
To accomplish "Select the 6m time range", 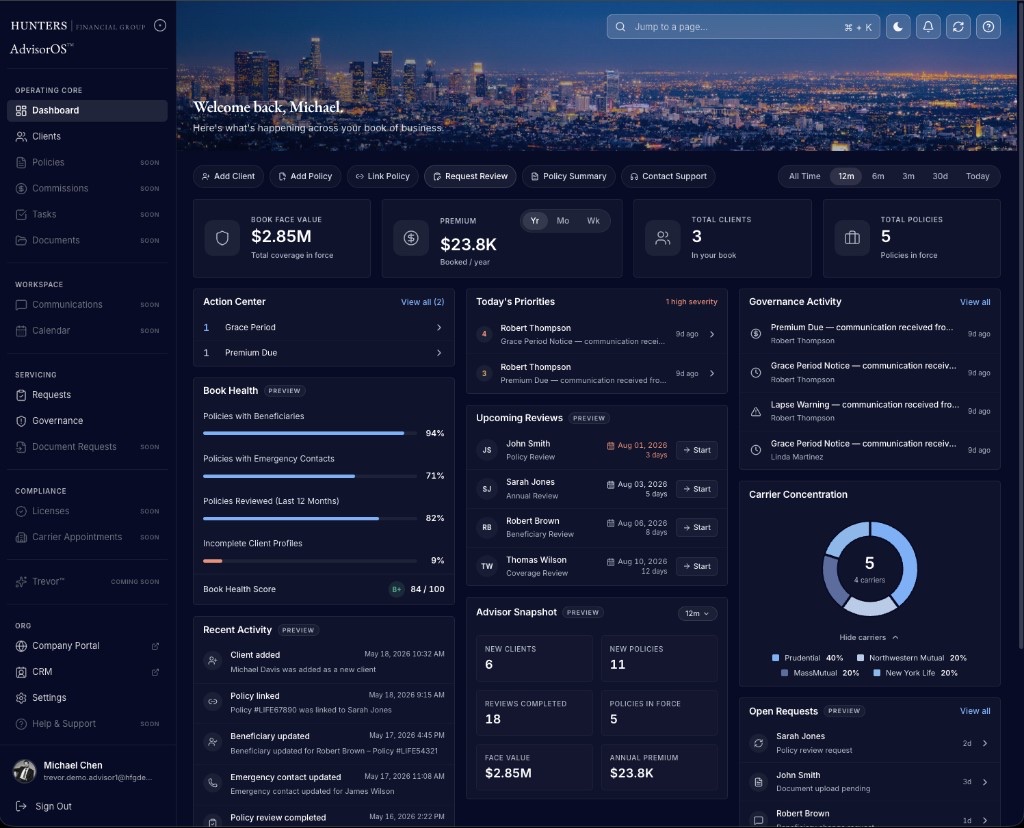I will [x=878, y=176].
